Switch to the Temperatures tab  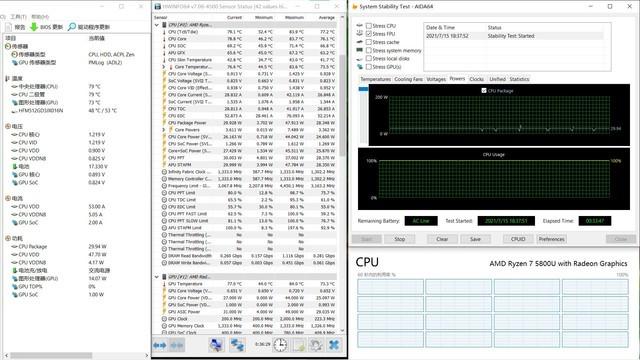(376, 79)
